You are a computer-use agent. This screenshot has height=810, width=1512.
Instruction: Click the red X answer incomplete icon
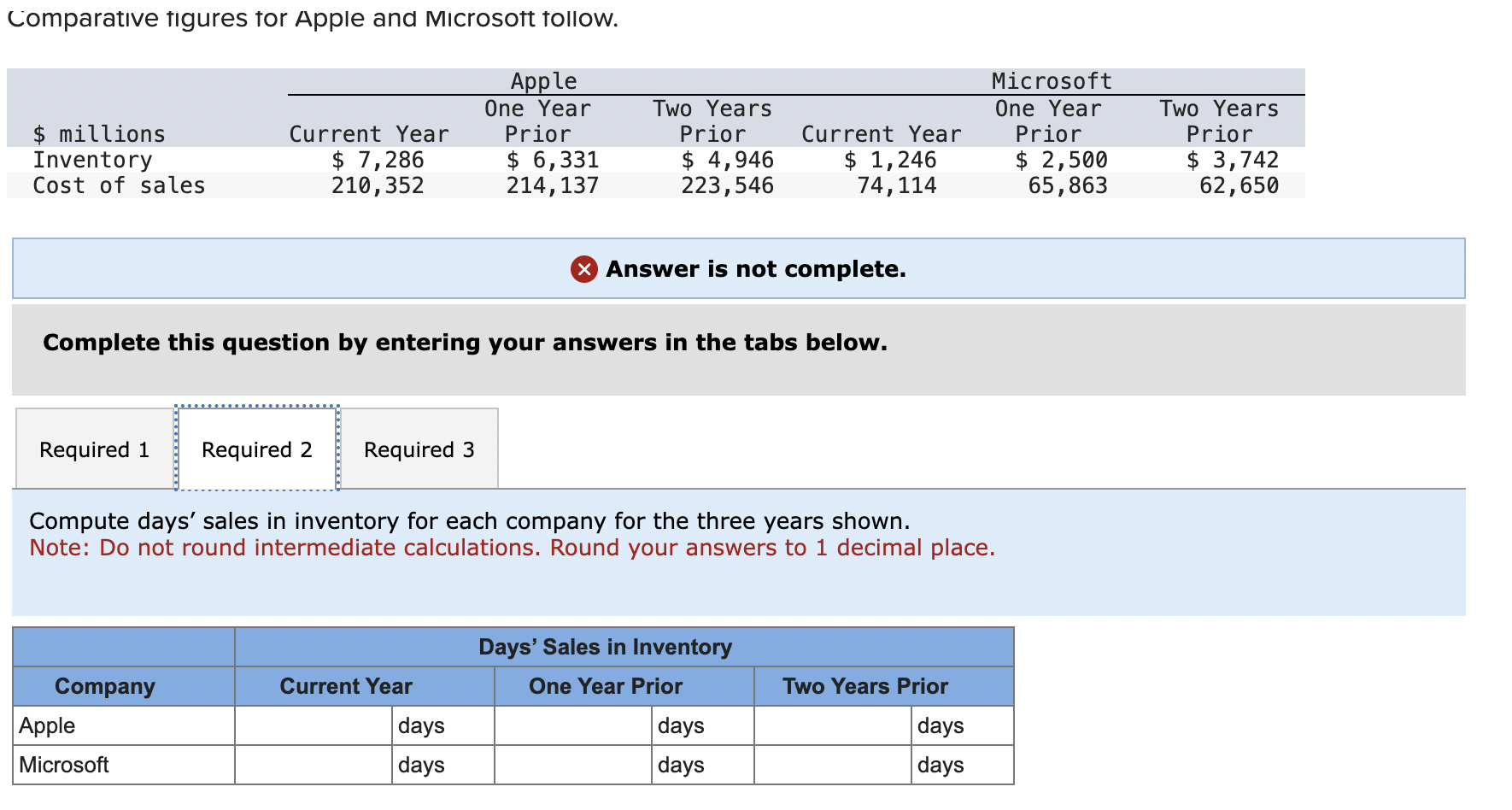click(x=584, y=269)
